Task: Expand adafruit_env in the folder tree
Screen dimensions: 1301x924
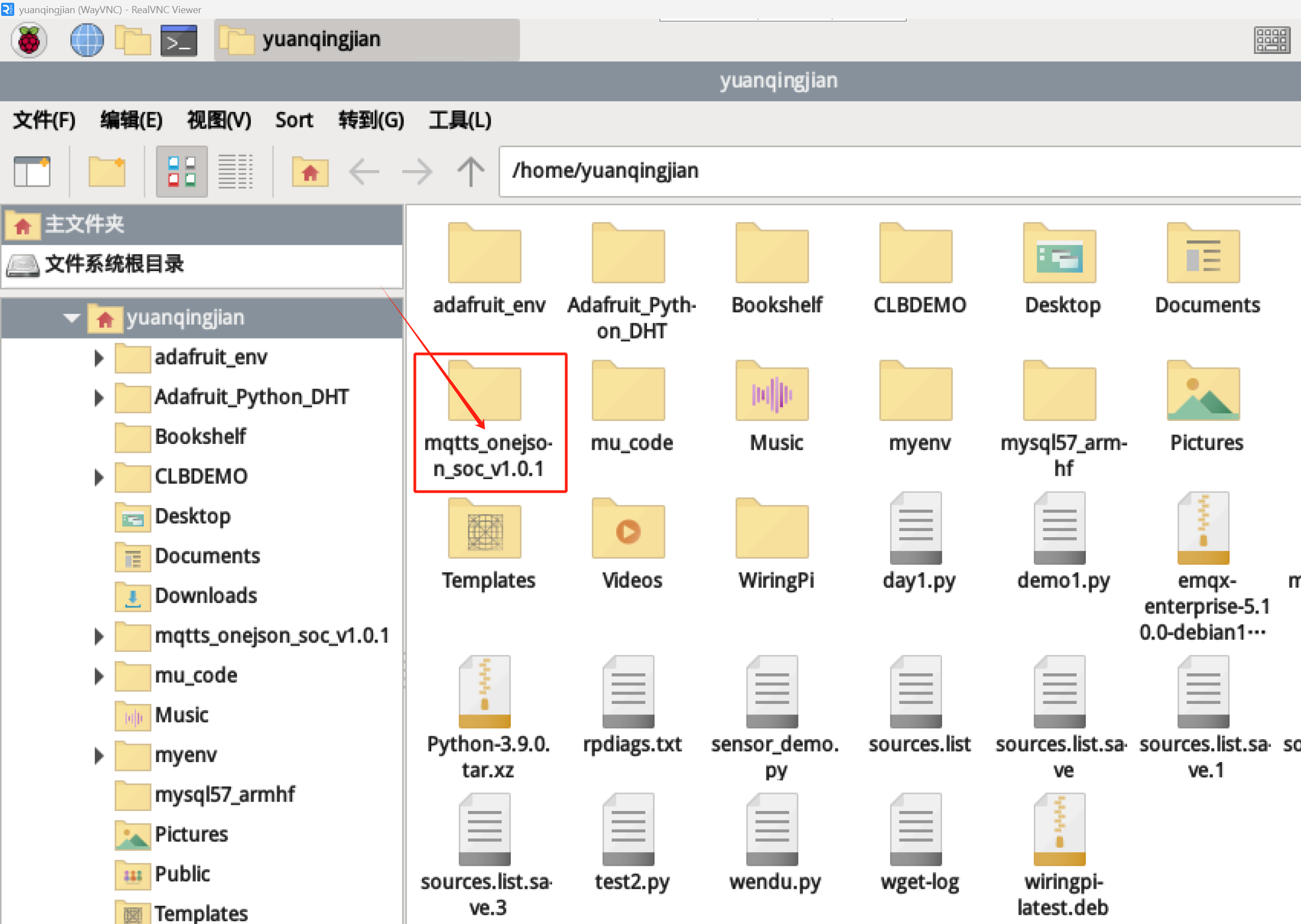Action: click(99, 358)
